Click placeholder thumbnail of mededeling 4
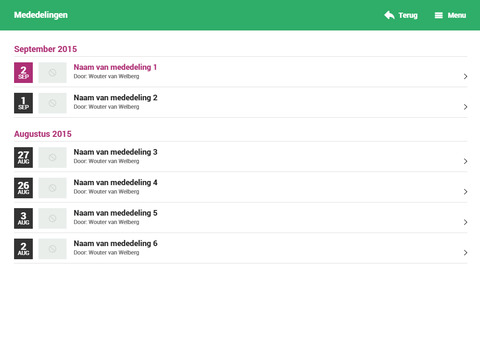This screenshot has width=480, height=360. point(52,188)
